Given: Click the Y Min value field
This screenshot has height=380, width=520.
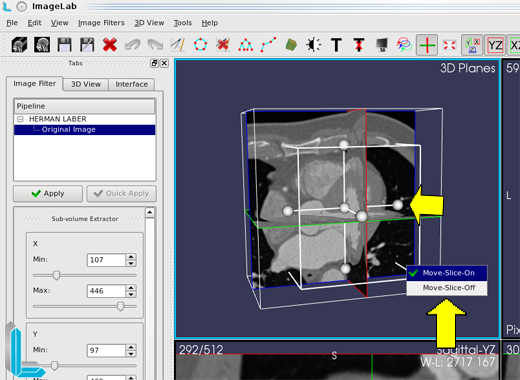Looking at the screenshot, I should click(x=106, y=350).
